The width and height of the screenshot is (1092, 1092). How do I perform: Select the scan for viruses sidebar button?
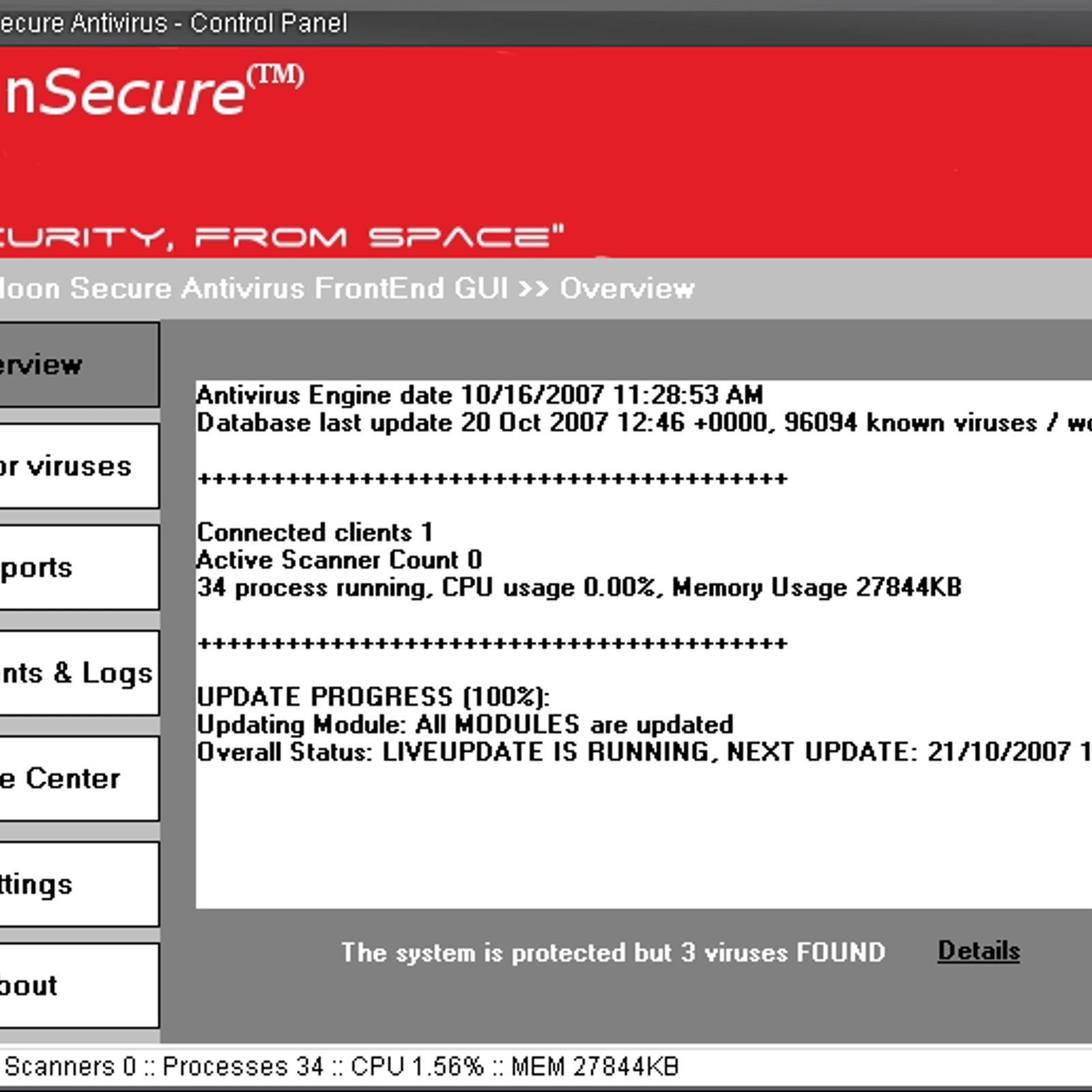pyautogui.click(x=79, y=466)
